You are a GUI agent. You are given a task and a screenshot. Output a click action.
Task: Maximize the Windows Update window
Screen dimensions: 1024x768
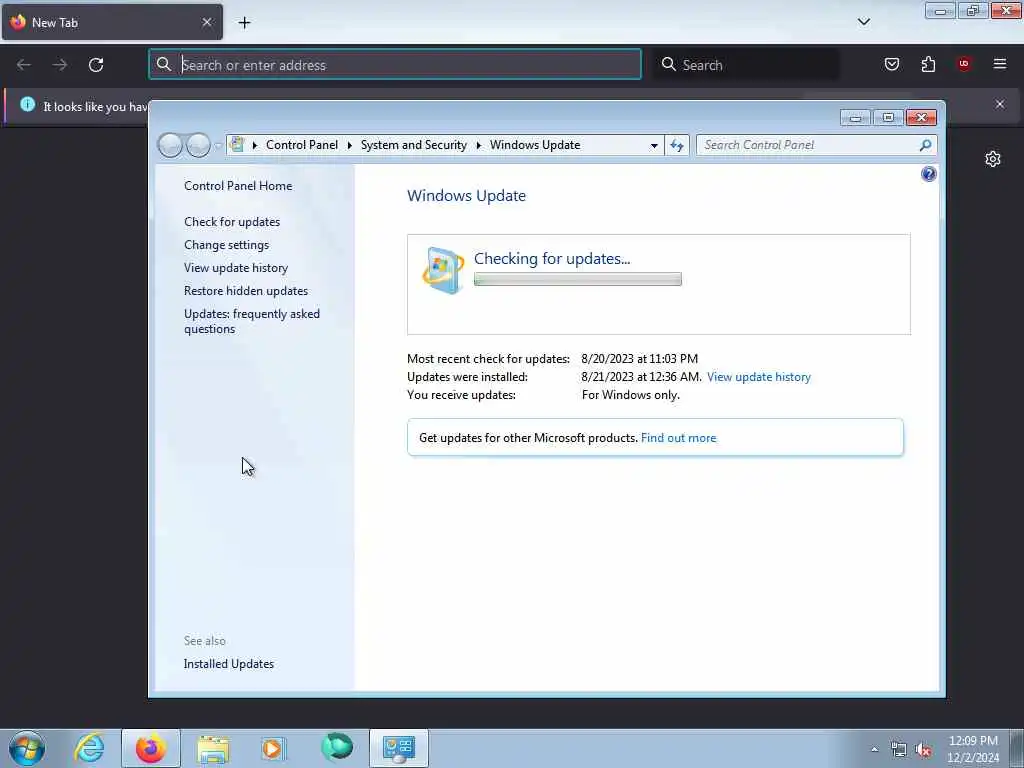(888, 118)
